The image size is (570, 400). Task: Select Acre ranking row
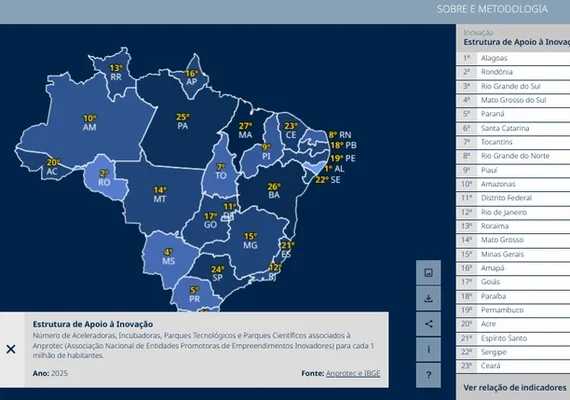coord(513,324)
